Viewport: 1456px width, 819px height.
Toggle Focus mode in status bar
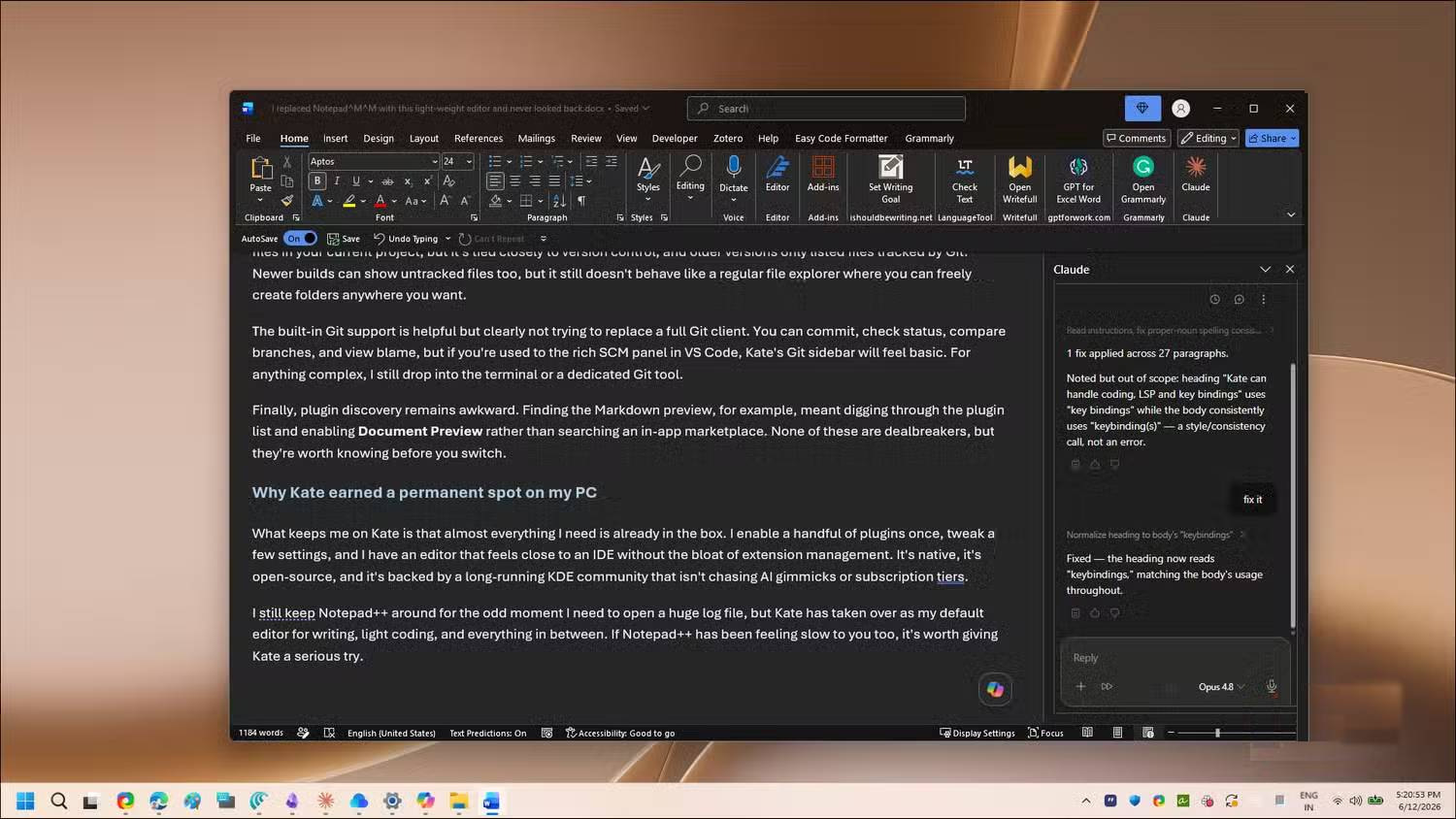[1045, 733]
